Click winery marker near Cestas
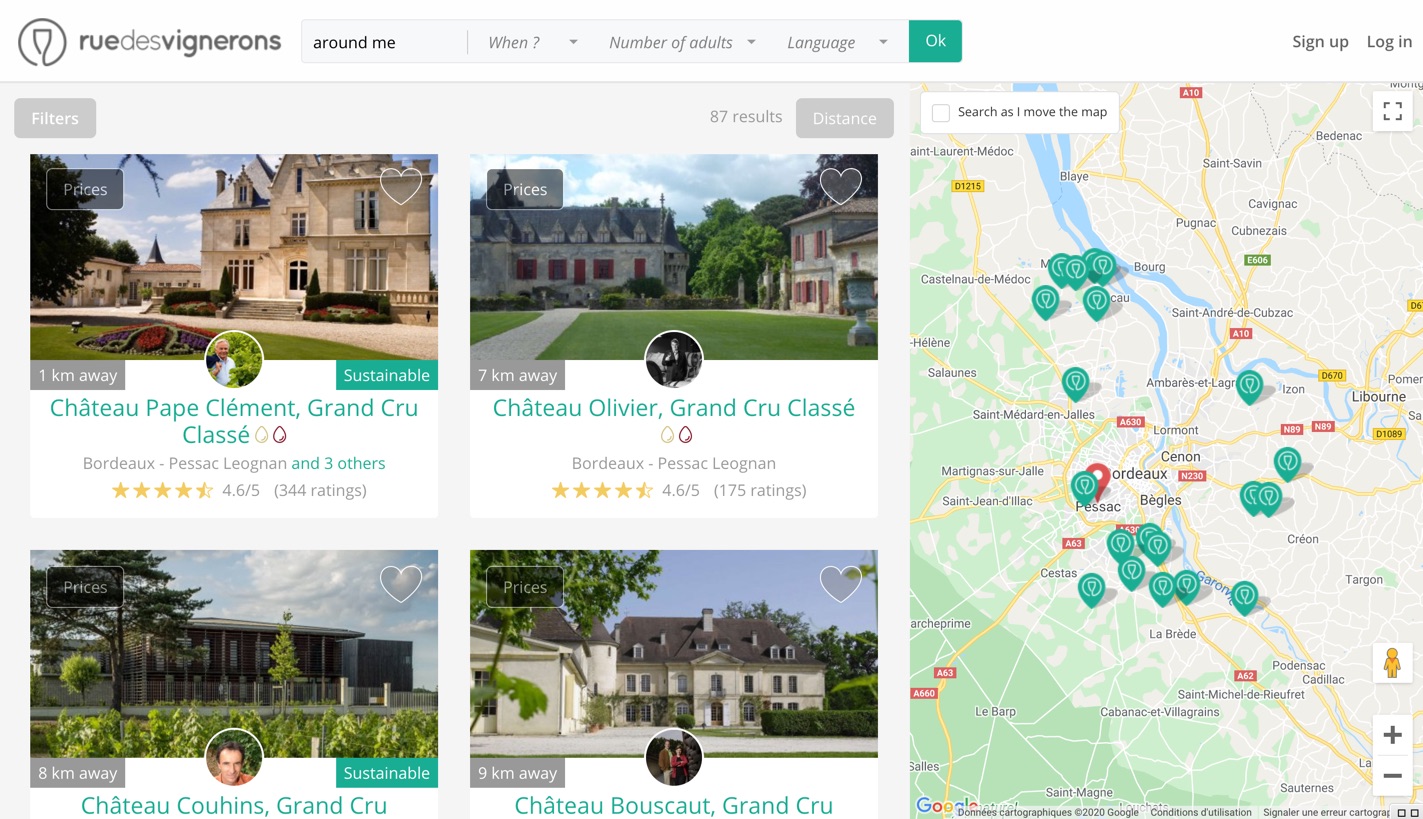The image size is (1423, 819). click(x=1091, y=588)
